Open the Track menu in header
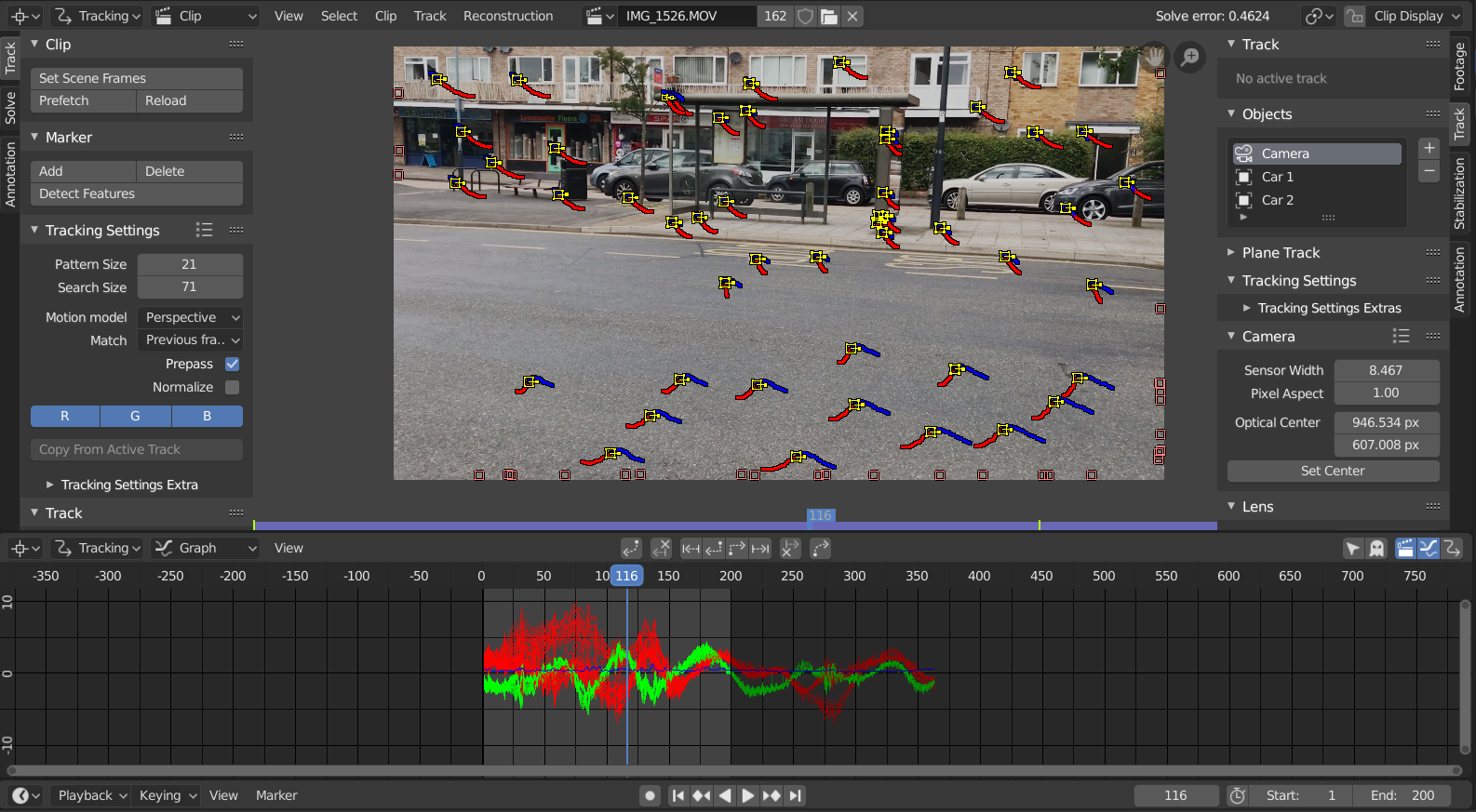 430,16
